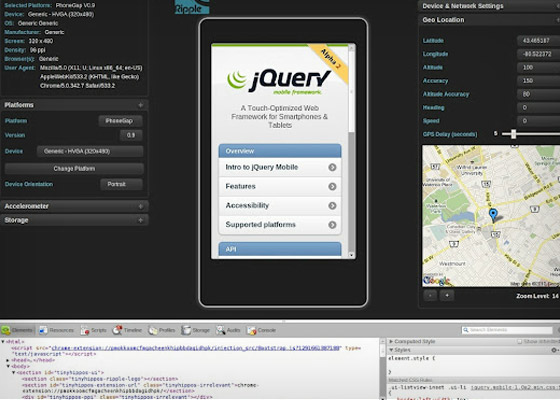Adjust the GPS Delay slider handle
Screen dimensions: 560x400
(513, 134)
